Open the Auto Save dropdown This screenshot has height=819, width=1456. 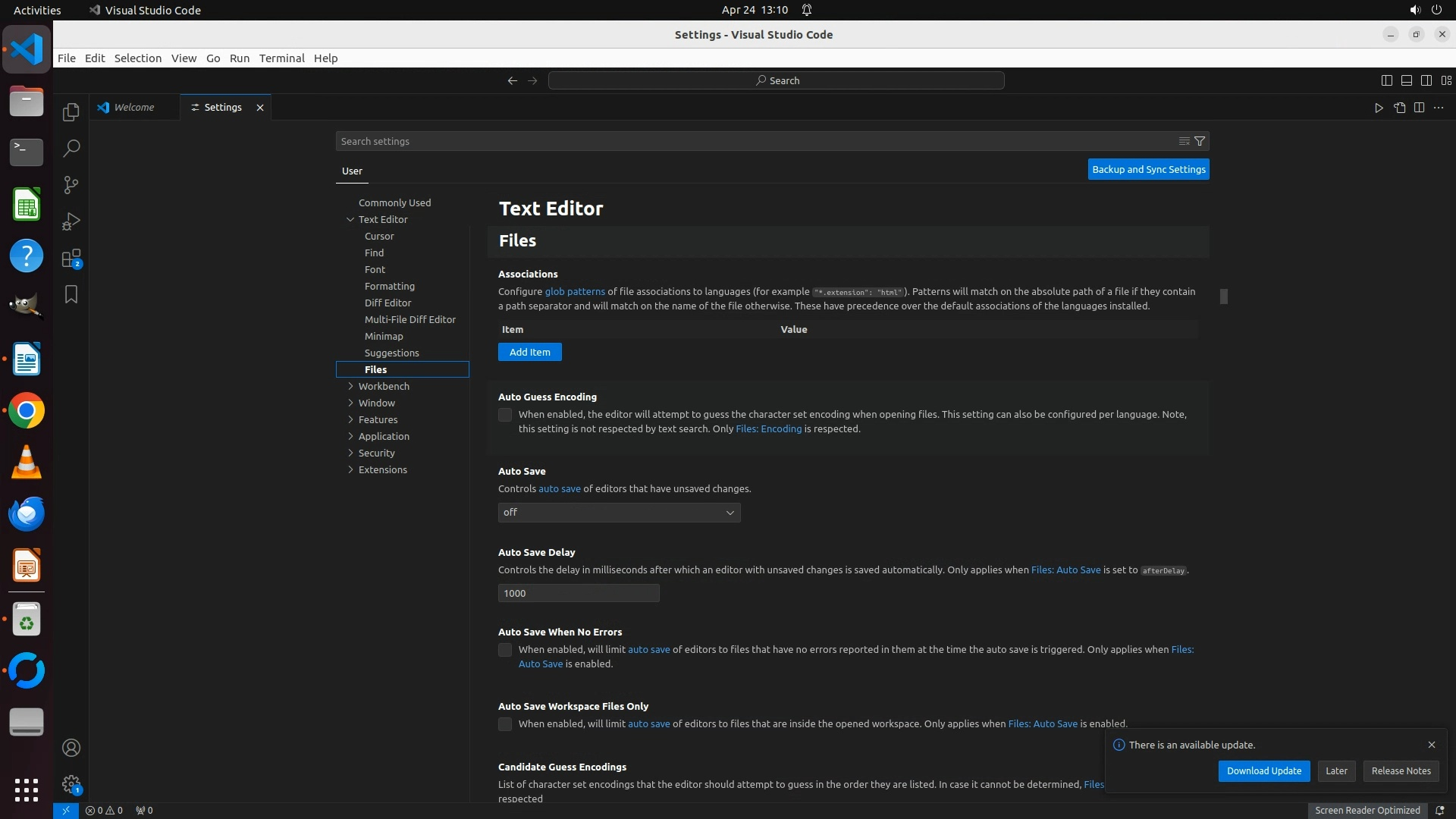(619, 513)
